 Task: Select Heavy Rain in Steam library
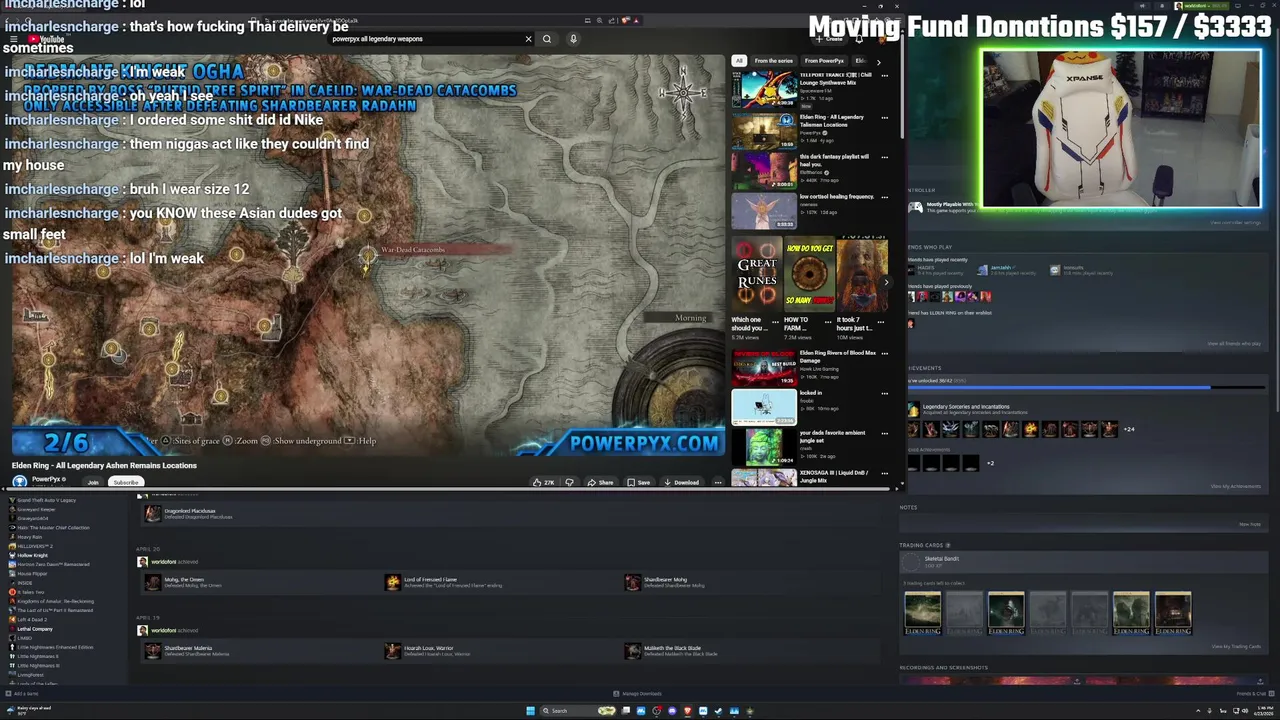tap(29, 537)
